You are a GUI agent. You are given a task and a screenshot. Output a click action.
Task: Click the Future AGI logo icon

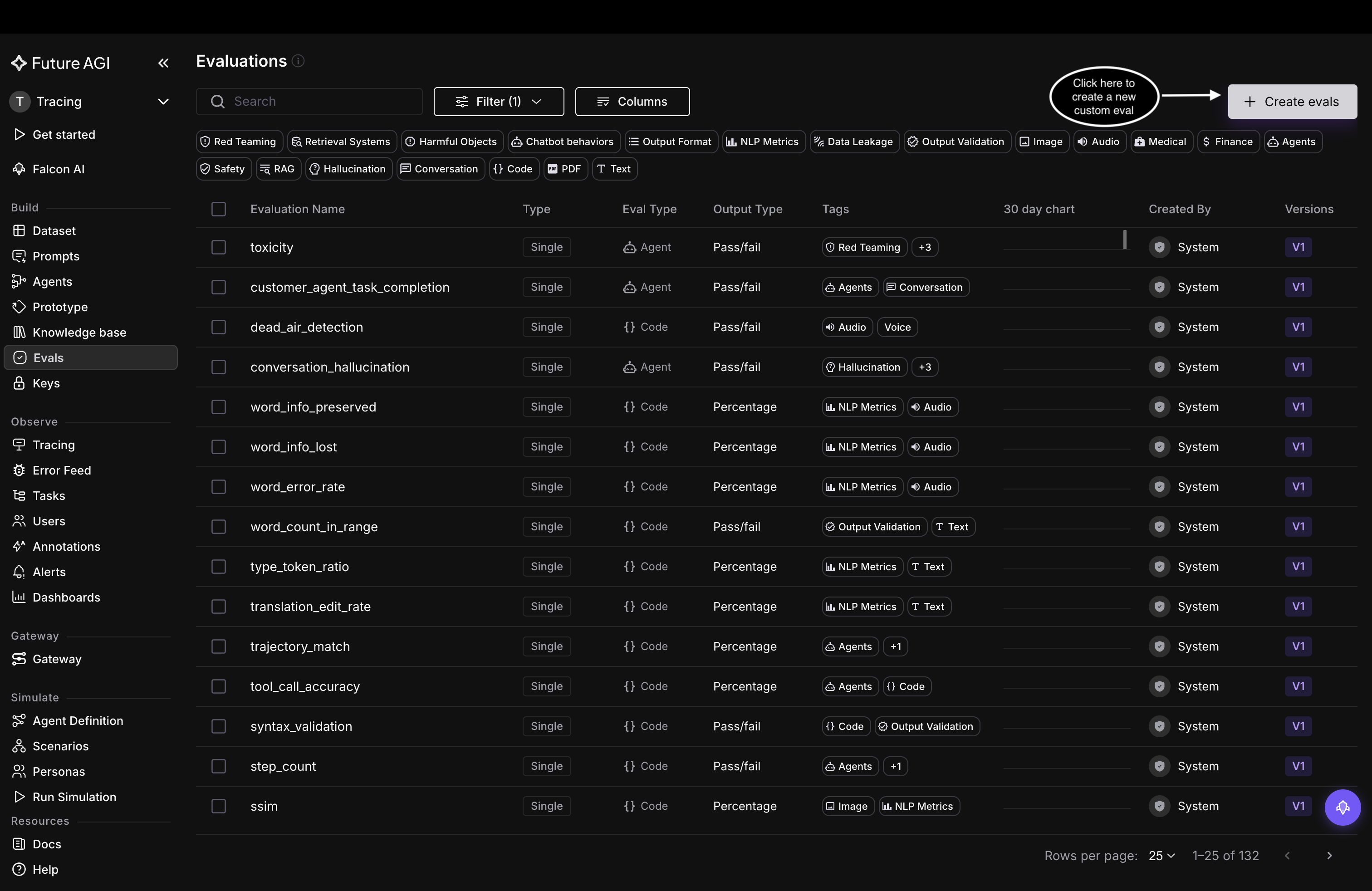(x=19, y=63)
